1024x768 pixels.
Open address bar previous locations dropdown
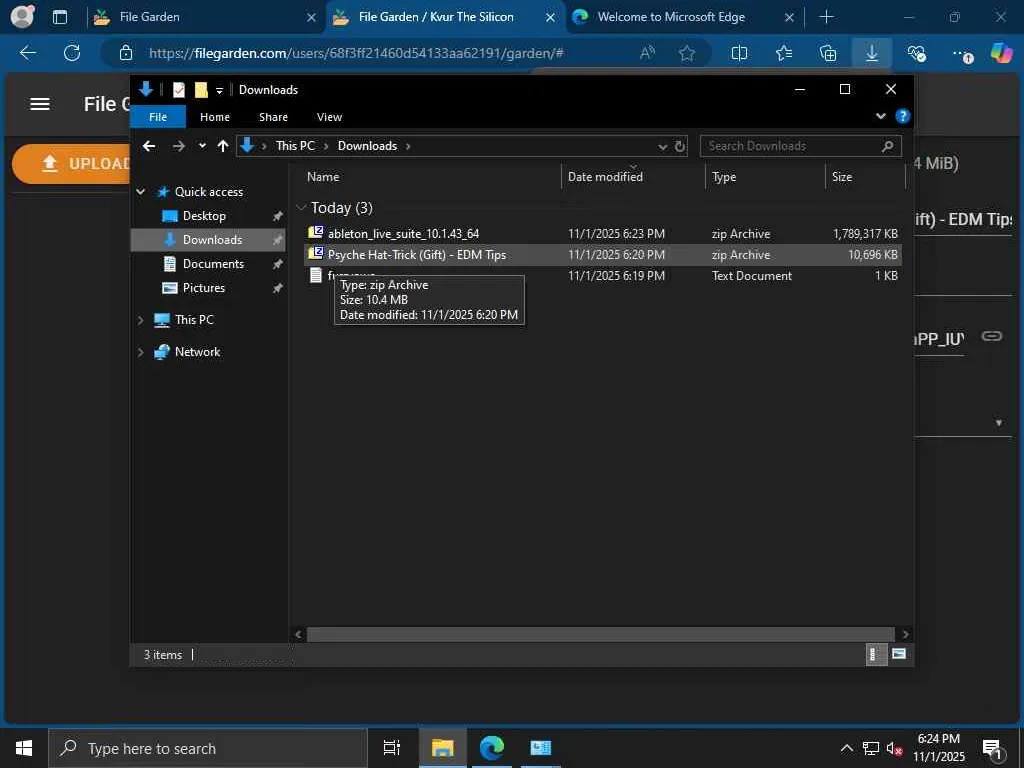click(662, 146)
